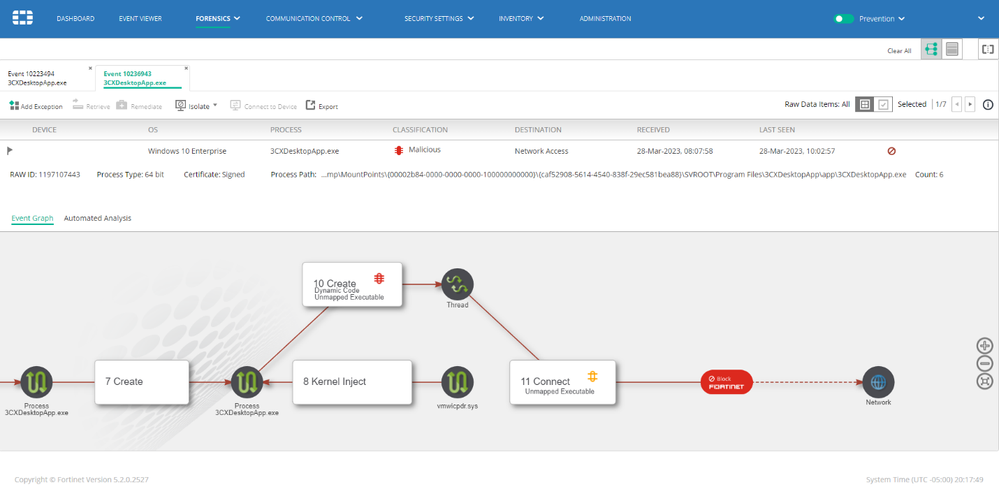Select the 10 Create event box
Viewport: 999px width, 487px height.
(x=352, y=284)
